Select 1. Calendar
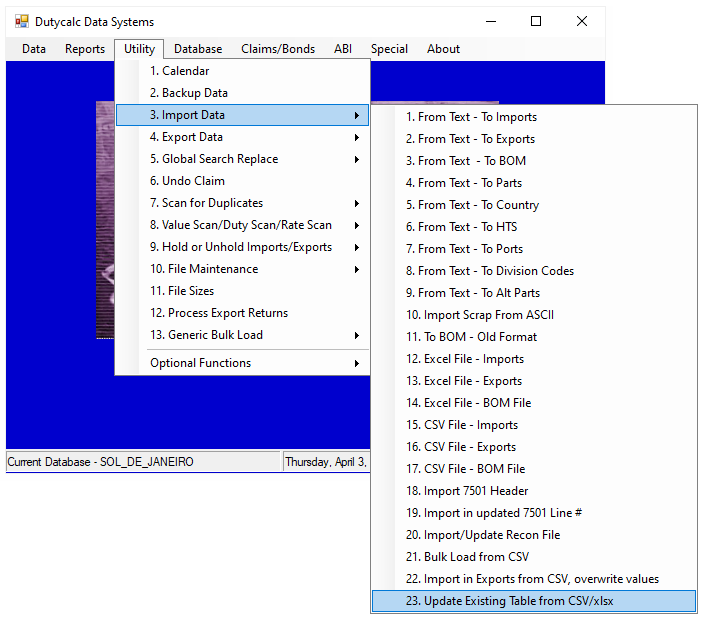Image resolution: width=701 pixels, height=618 pixels. (242, 71)
